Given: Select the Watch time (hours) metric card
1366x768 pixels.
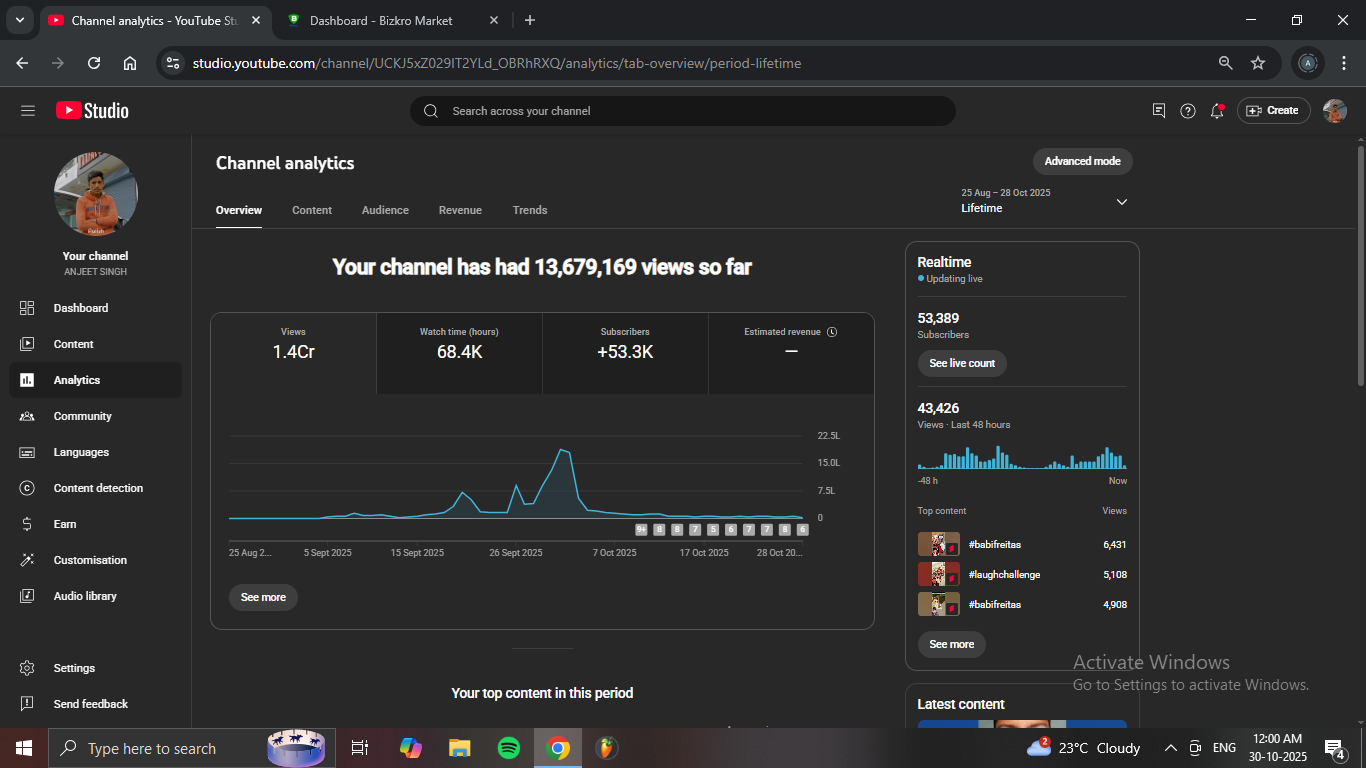Looking at the screenshot, I should (x=459, y=344).
